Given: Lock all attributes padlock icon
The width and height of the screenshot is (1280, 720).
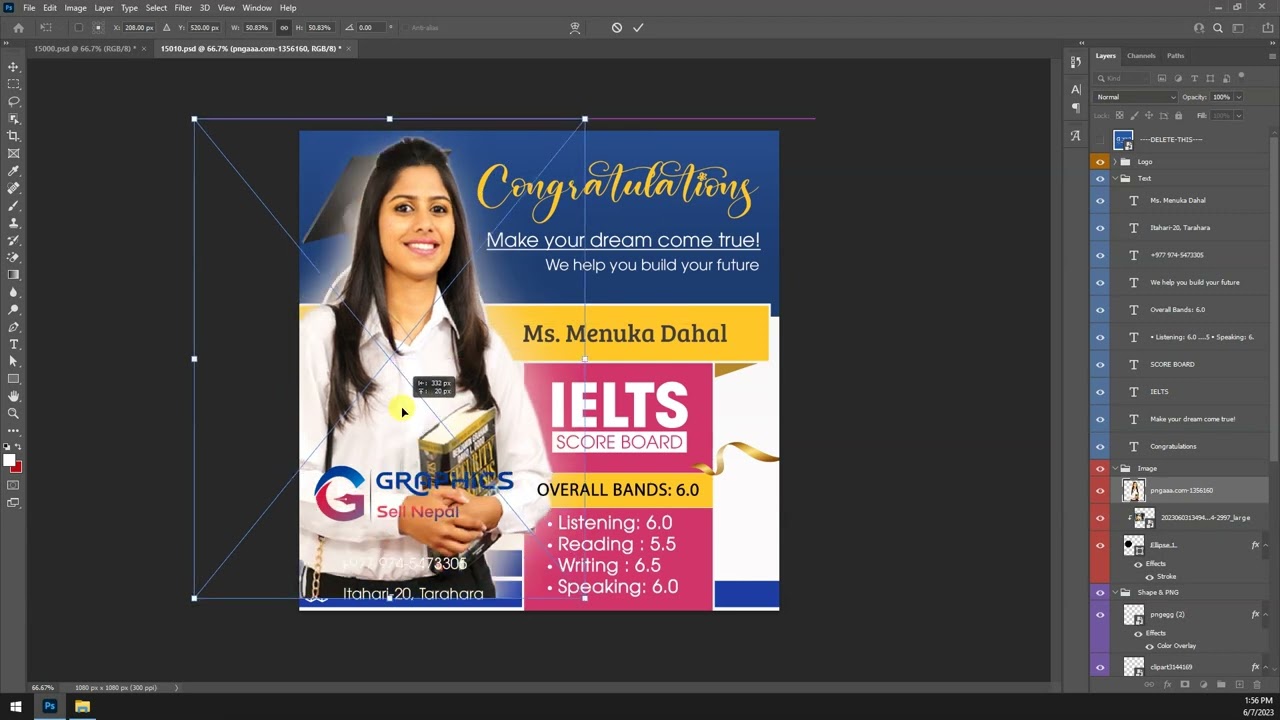Looking at the screenshot, I should click(1178, 115).
